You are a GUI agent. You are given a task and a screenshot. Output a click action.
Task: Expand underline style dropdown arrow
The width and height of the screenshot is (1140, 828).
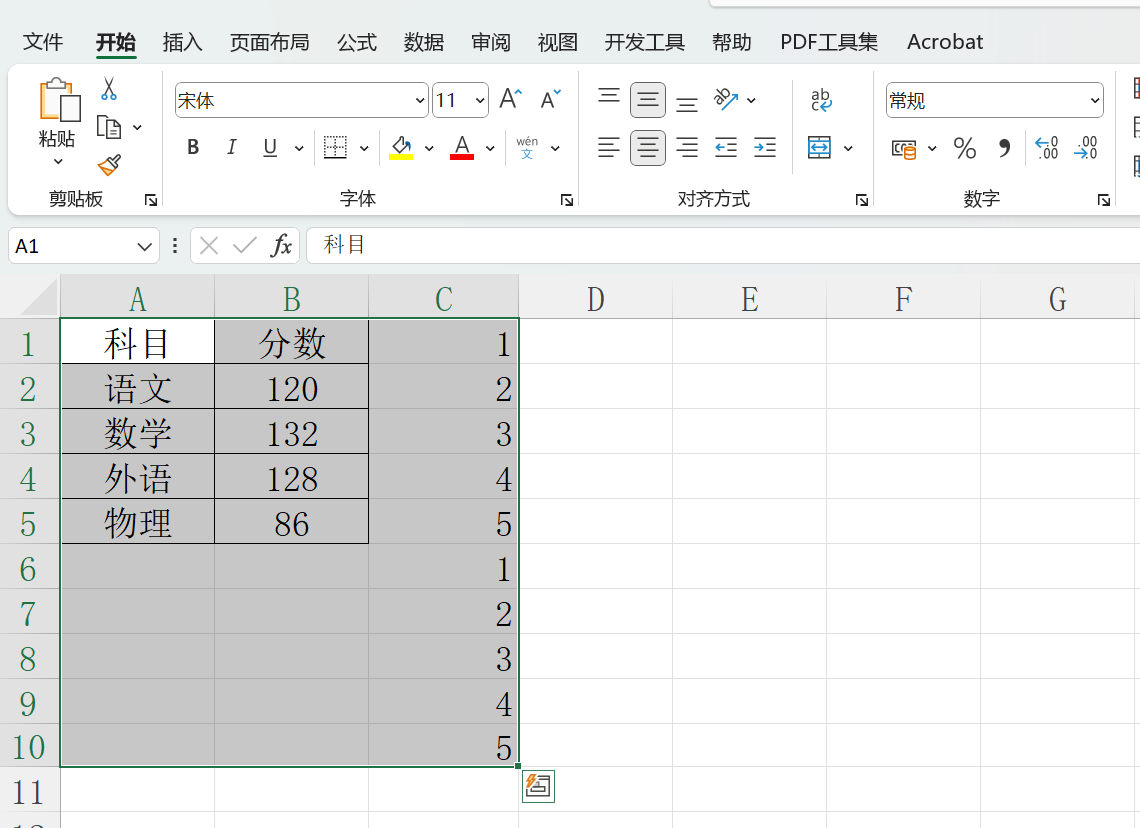299,148
